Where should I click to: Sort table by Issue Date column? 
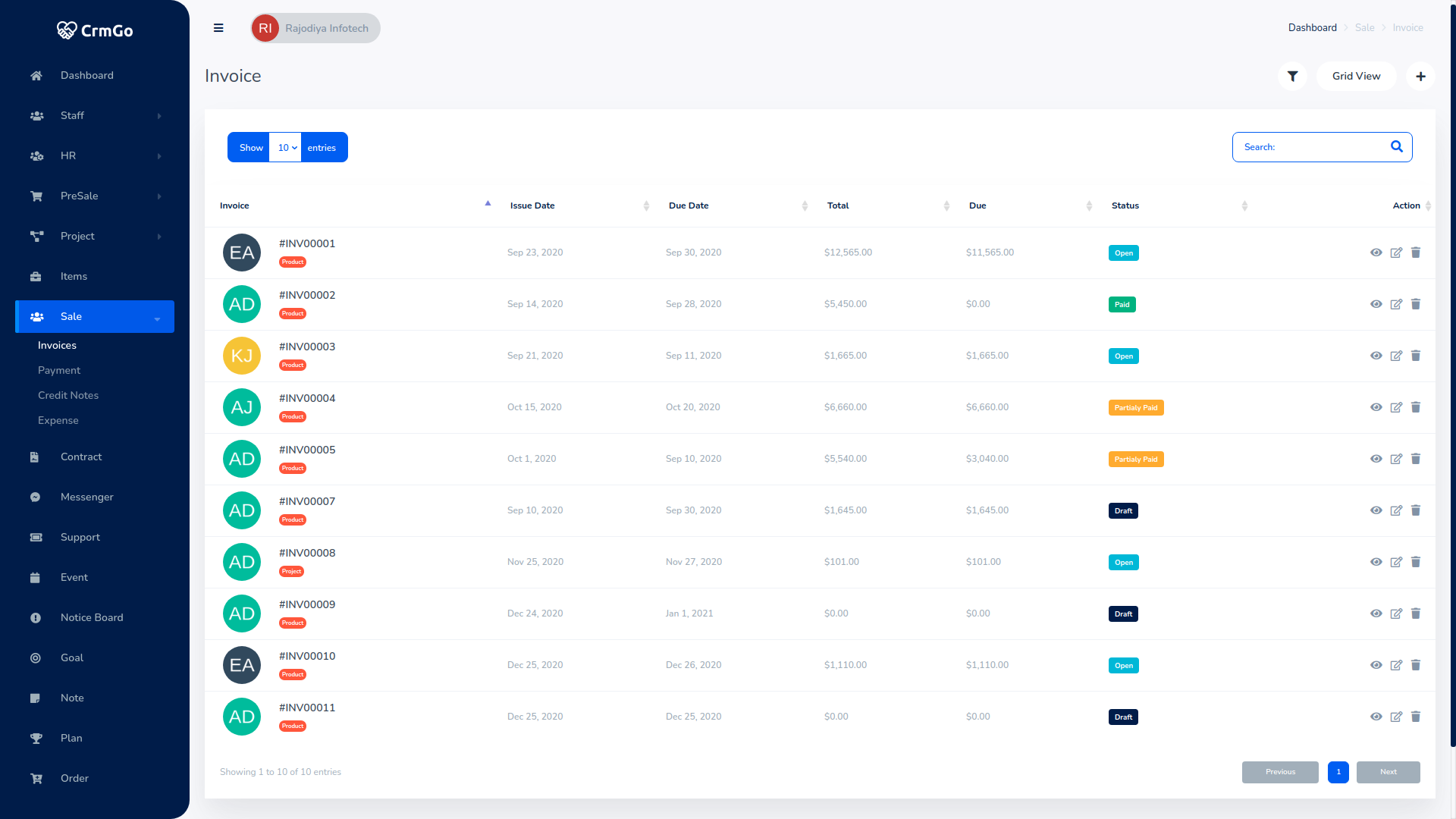tap(532, 206)
